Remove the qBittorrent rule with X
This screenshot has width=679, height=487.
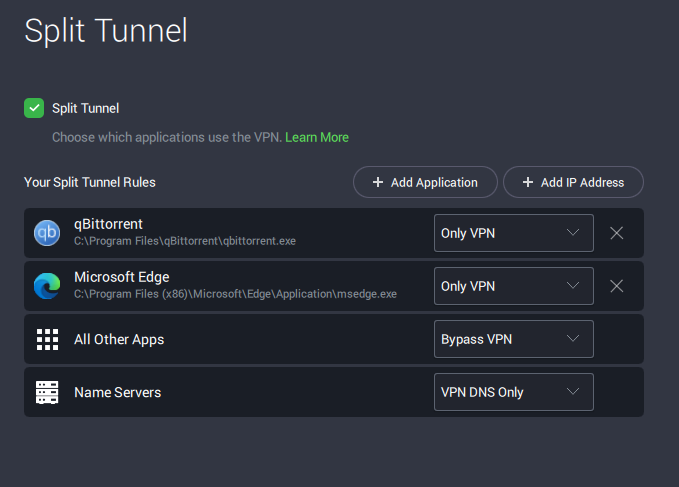pos(617,233)
